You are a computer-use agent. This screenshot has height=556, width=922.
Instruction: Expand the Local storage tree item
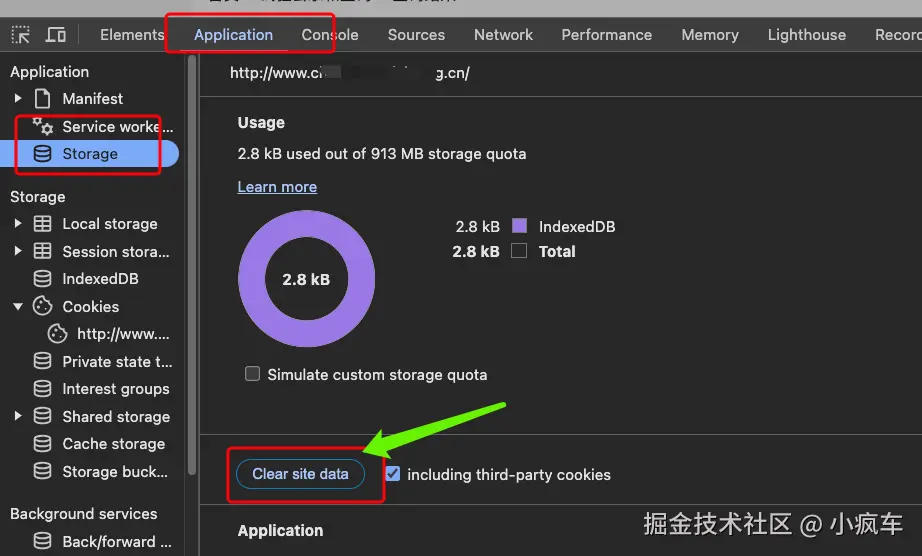click(x=18, y=224)
